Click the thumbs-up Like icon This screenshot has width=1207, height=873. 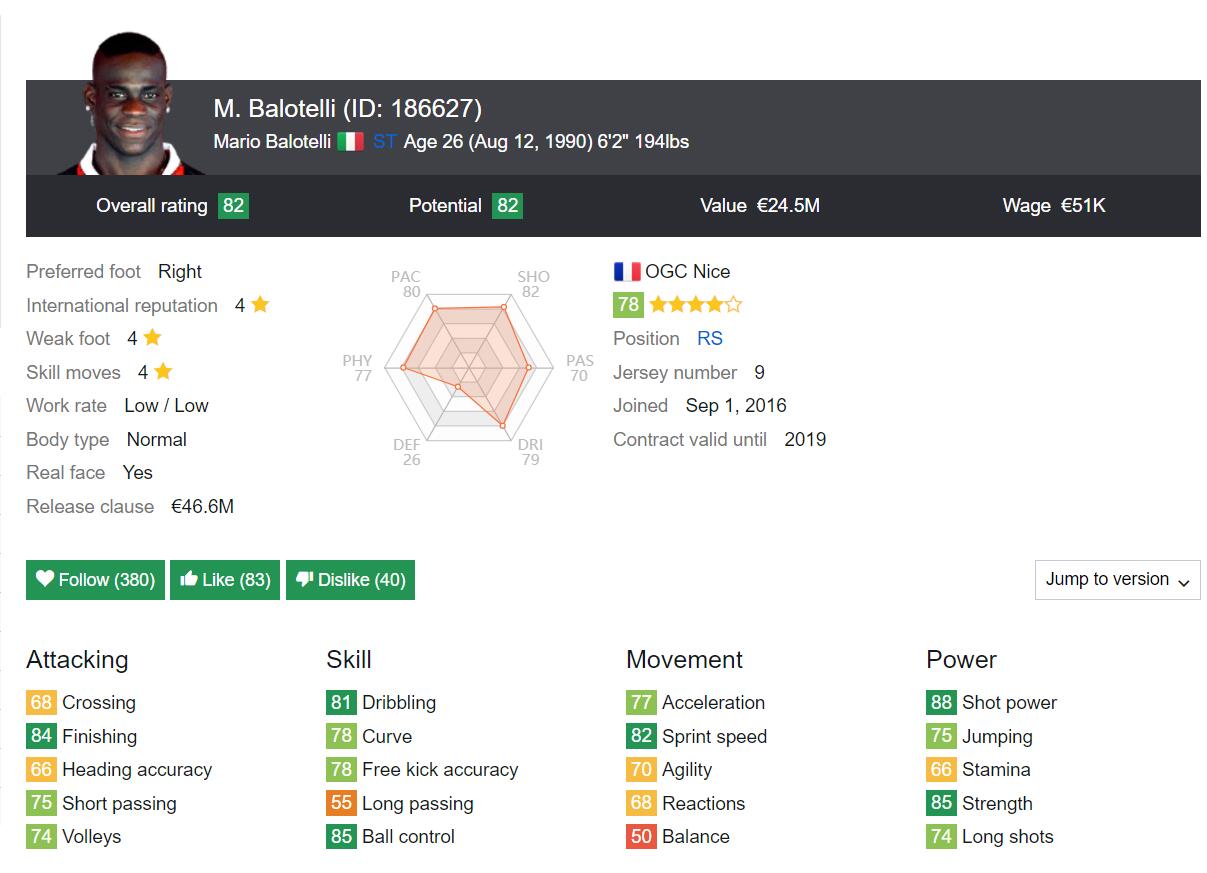coord(189,579)
